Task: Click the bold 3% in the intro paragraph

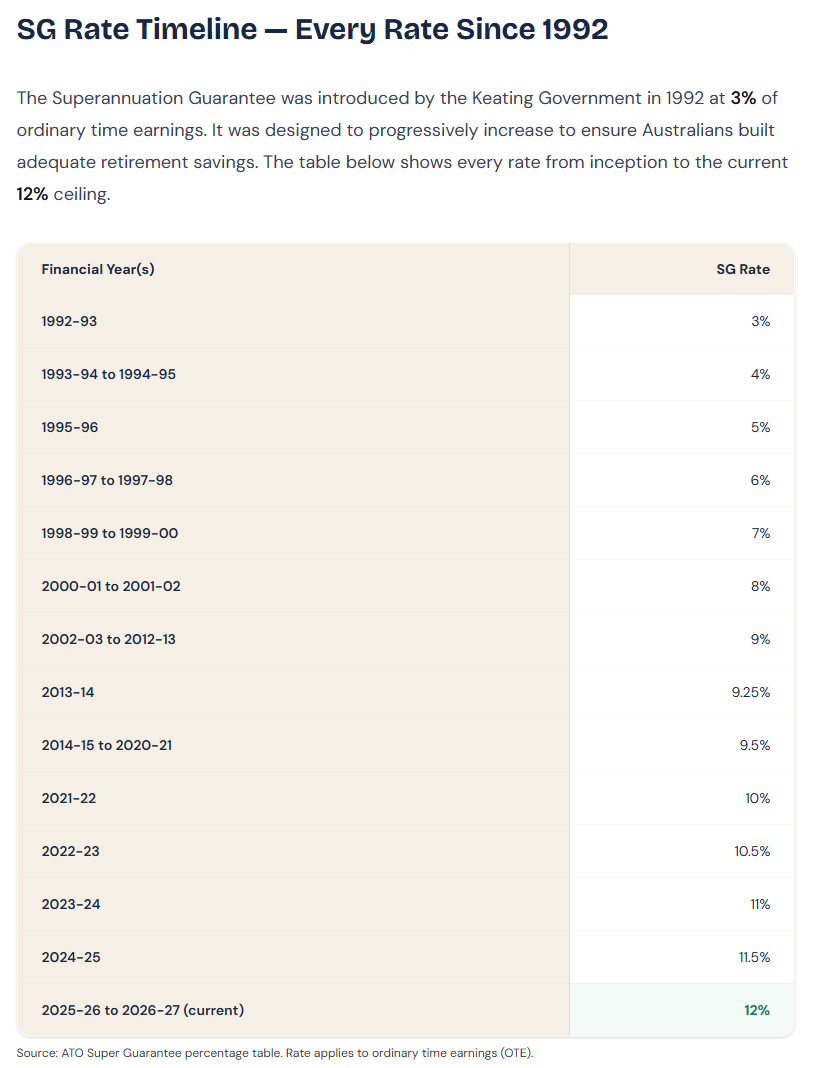Action: click(743, 98)
